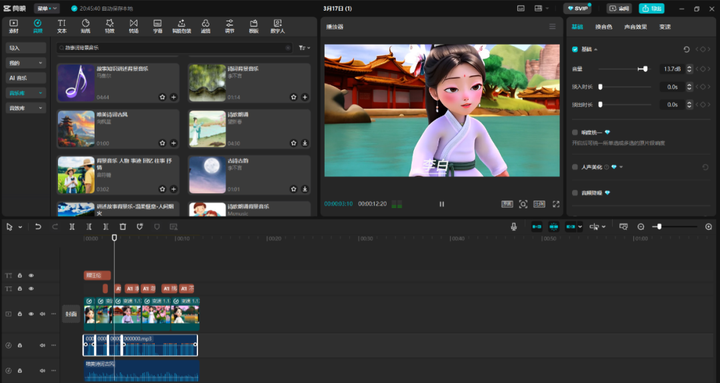The image size is (720, 383).
Task: Select the Basic (基础) properties tab
Action: 577,27
